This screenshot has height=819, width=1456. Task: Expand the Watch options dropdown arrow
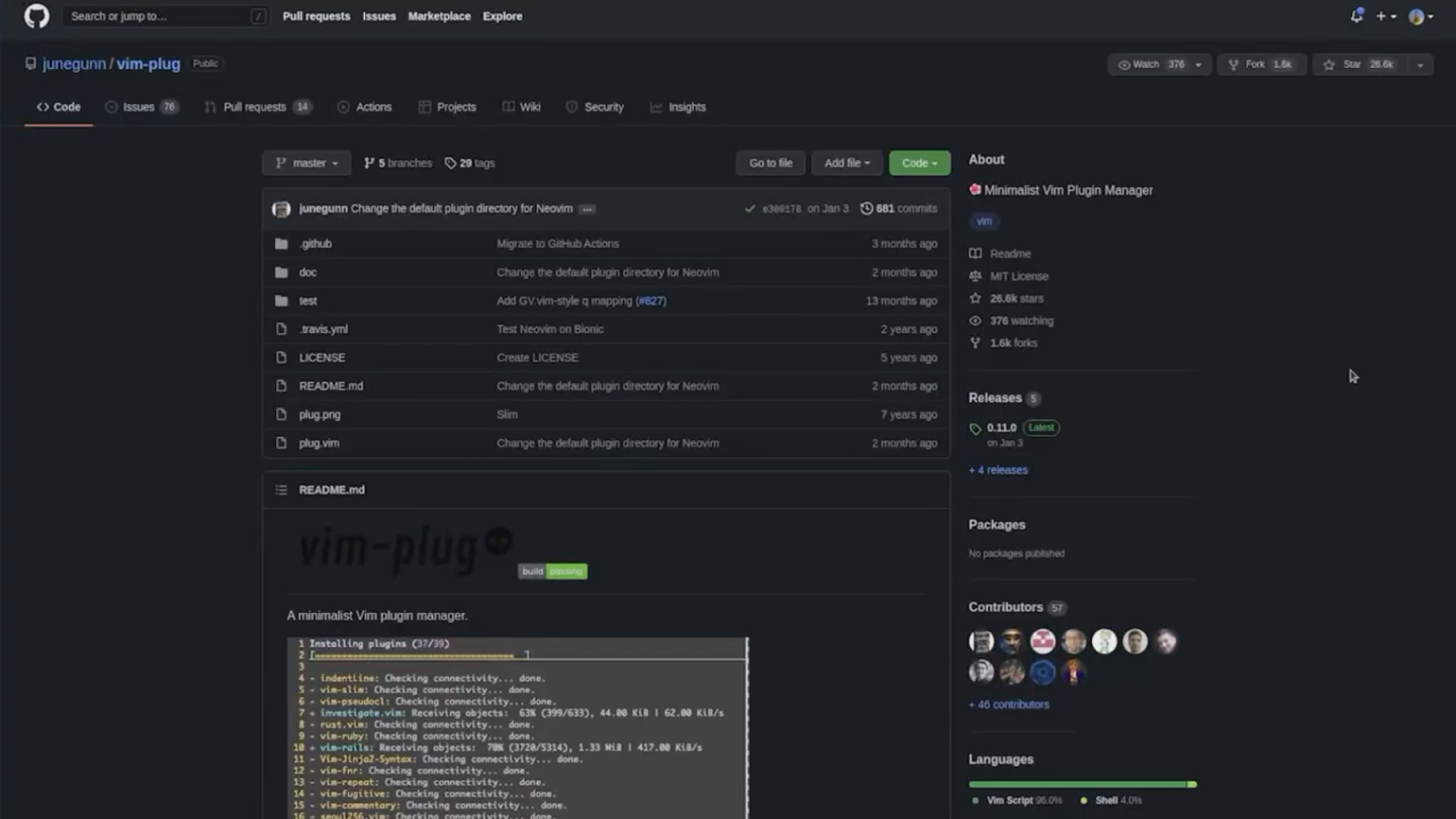1199,64
